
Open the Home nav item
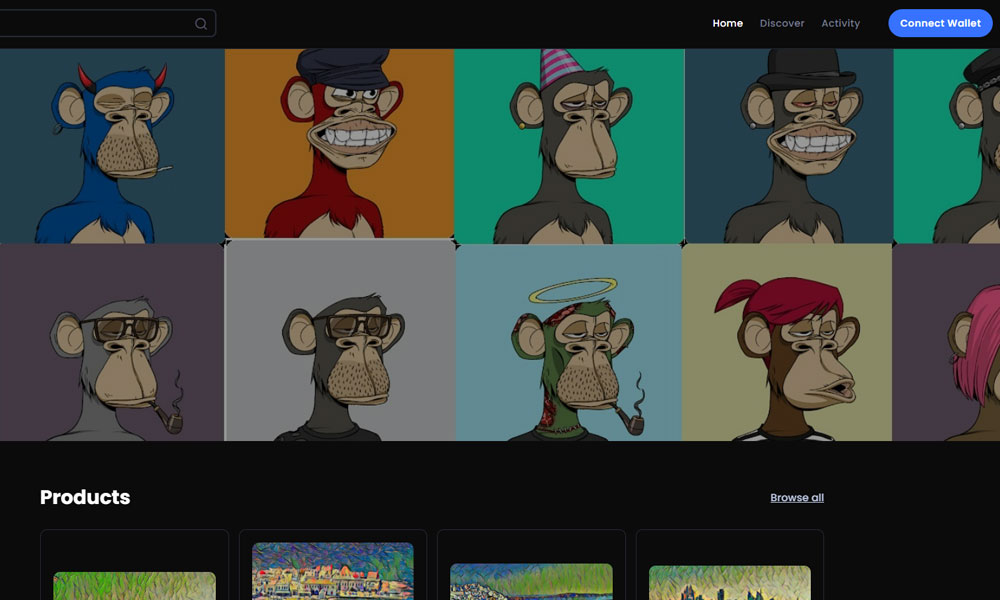pyautogui.click(x=728, y=23)
